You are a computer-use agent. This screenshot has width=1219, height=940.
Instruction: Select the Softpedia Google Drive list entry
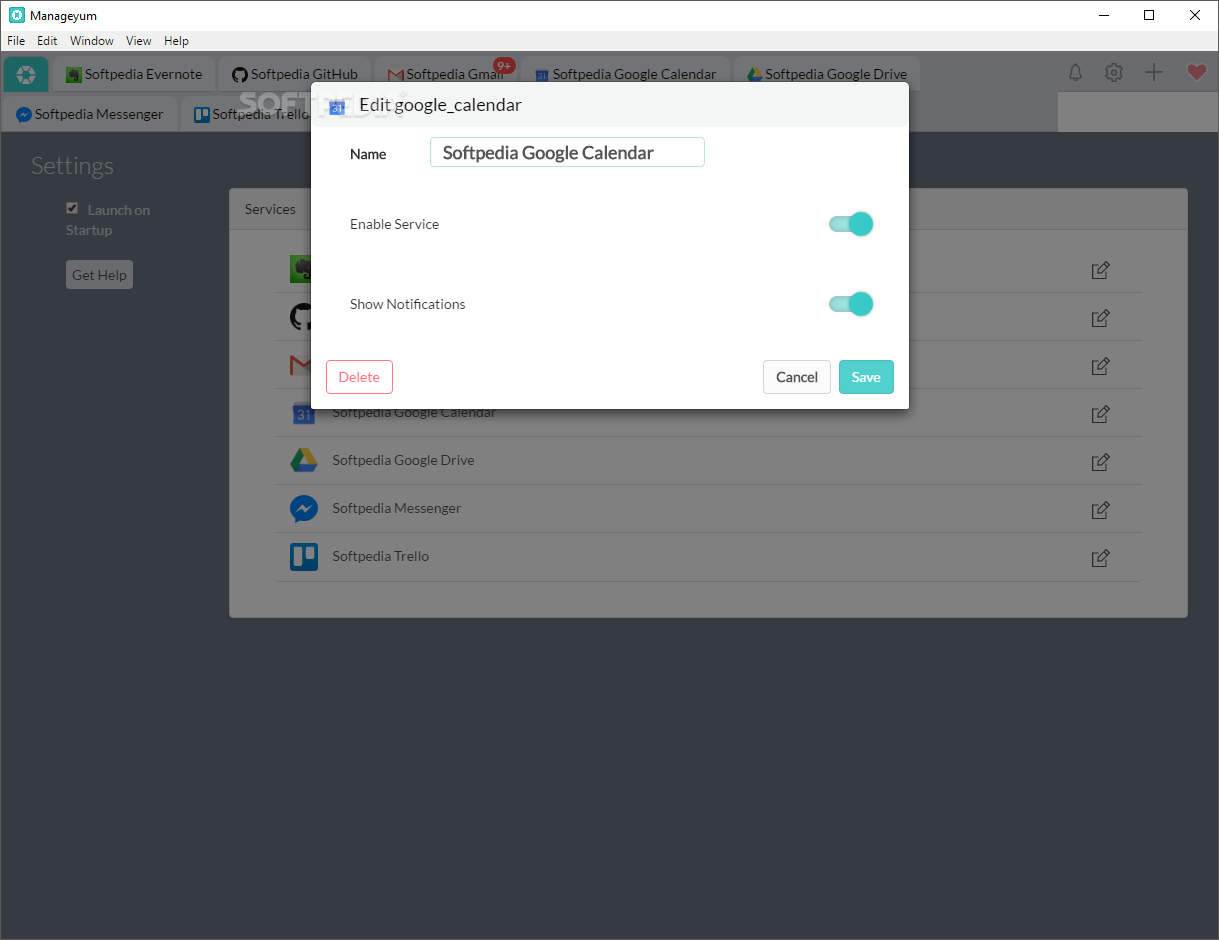click(708, 460)
